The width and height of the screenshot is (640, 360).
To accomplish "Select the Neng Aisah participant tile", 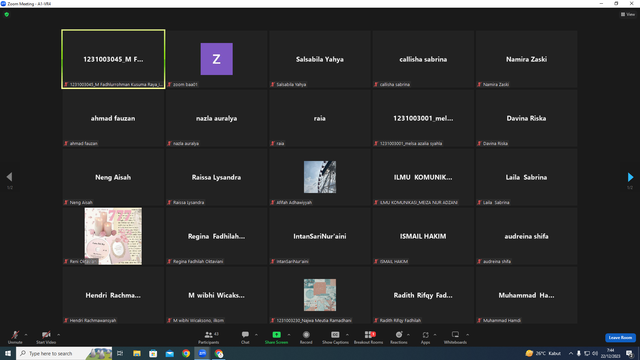I will pos(113,177).
